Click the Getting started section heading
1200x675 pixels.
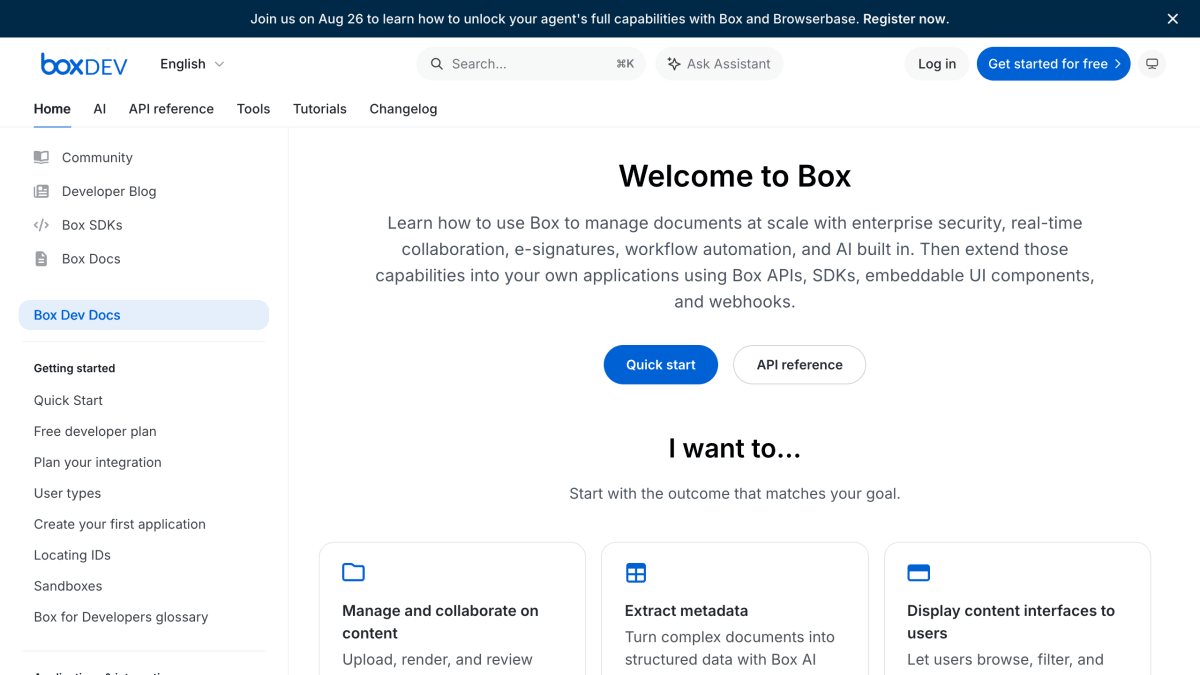click(75, 368)
